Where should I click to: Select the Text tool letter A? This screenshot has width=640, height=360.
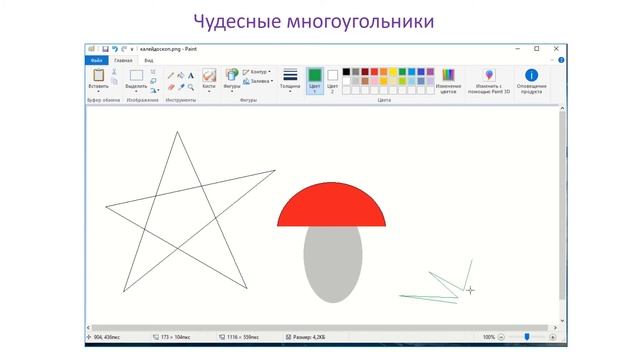[x=191, y=76]
